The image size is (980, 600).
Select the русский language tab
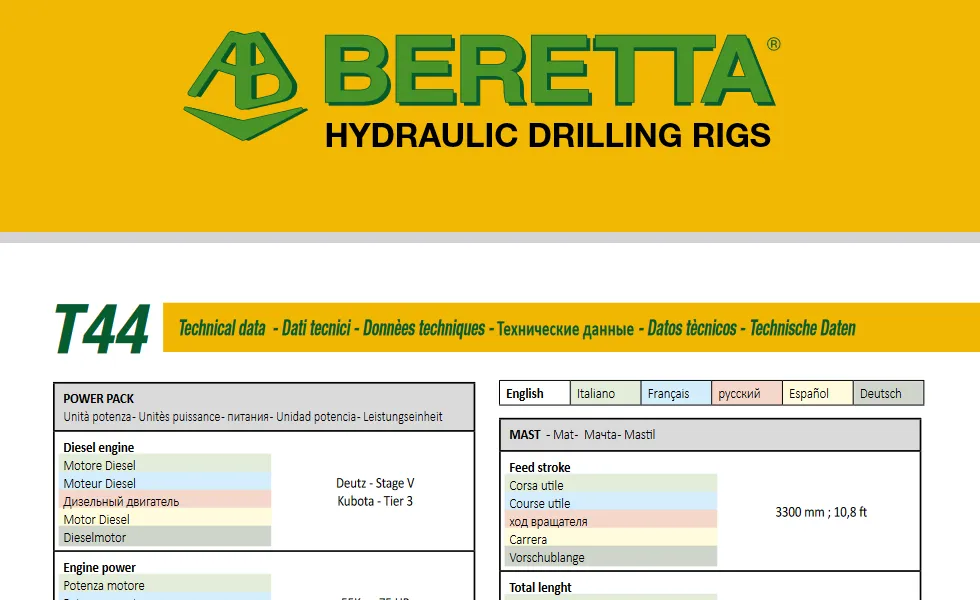746,393
